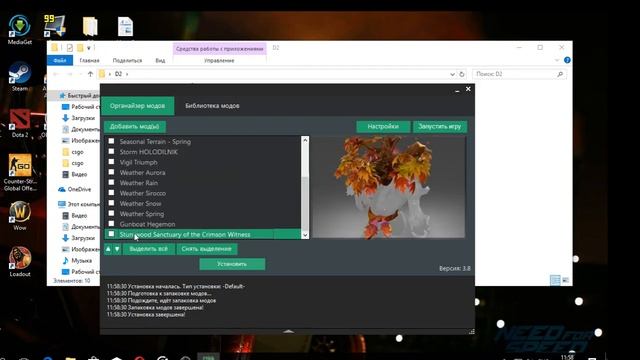Click the Установить button
The height and width of the screenshot is (360, 640).
pyautogui.click(x=232, y=264)
